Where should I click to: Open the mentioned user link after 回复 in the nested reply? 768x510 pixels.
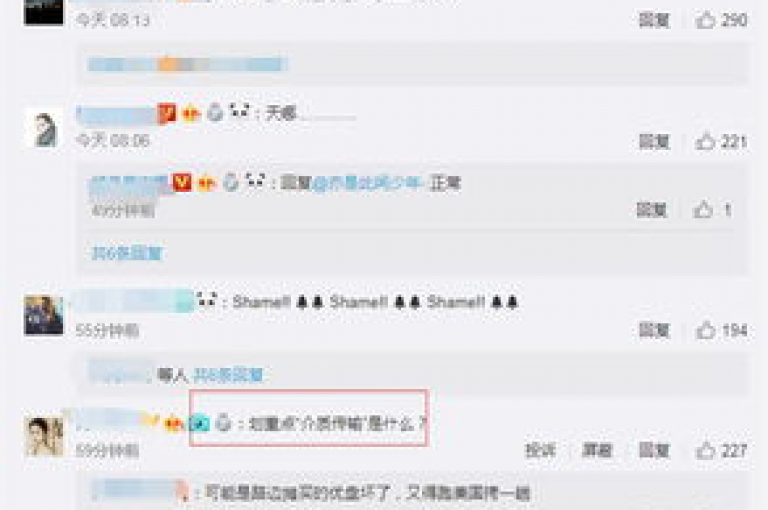368,183
